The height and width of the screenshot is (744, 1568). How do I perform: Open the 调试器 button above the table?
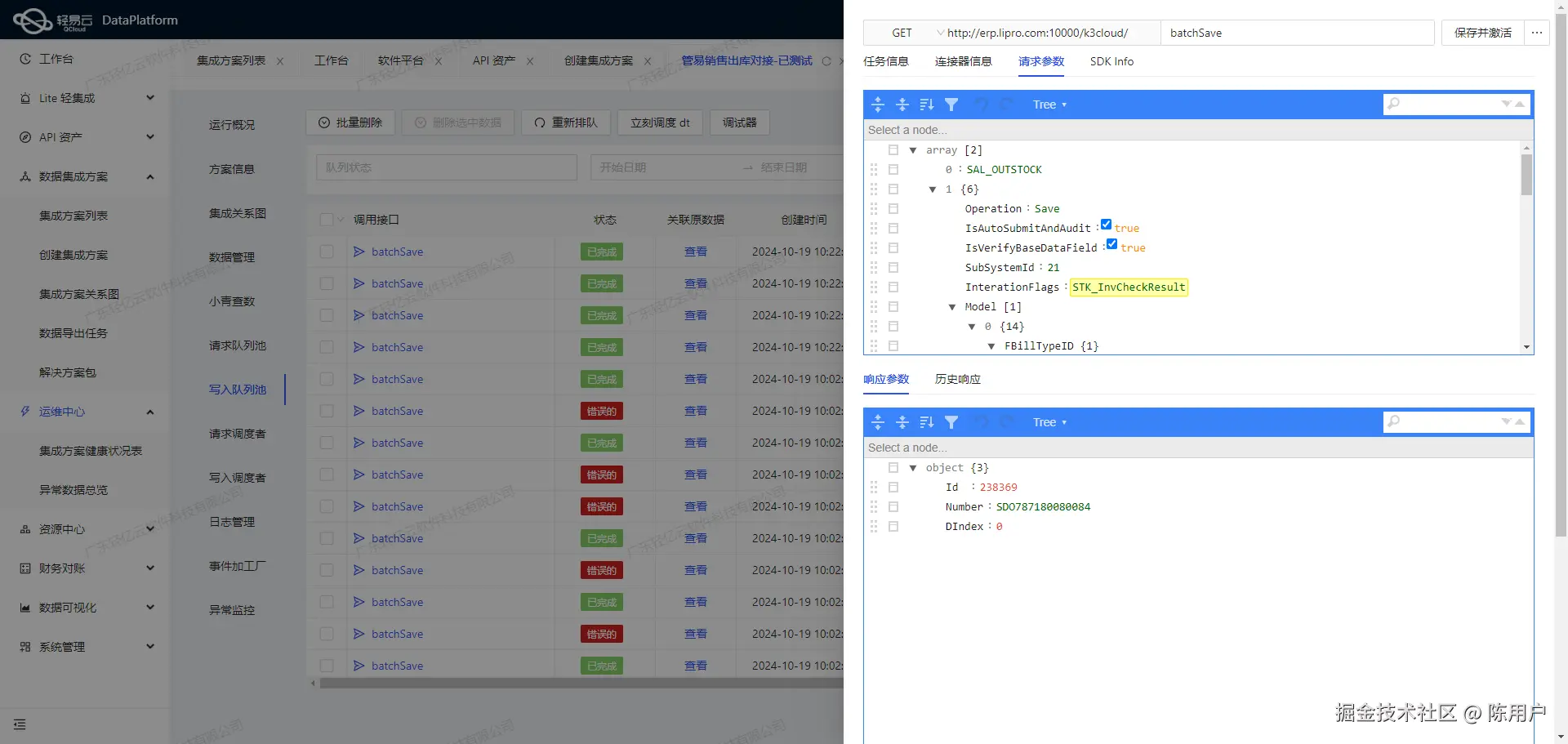pos(739,122)
